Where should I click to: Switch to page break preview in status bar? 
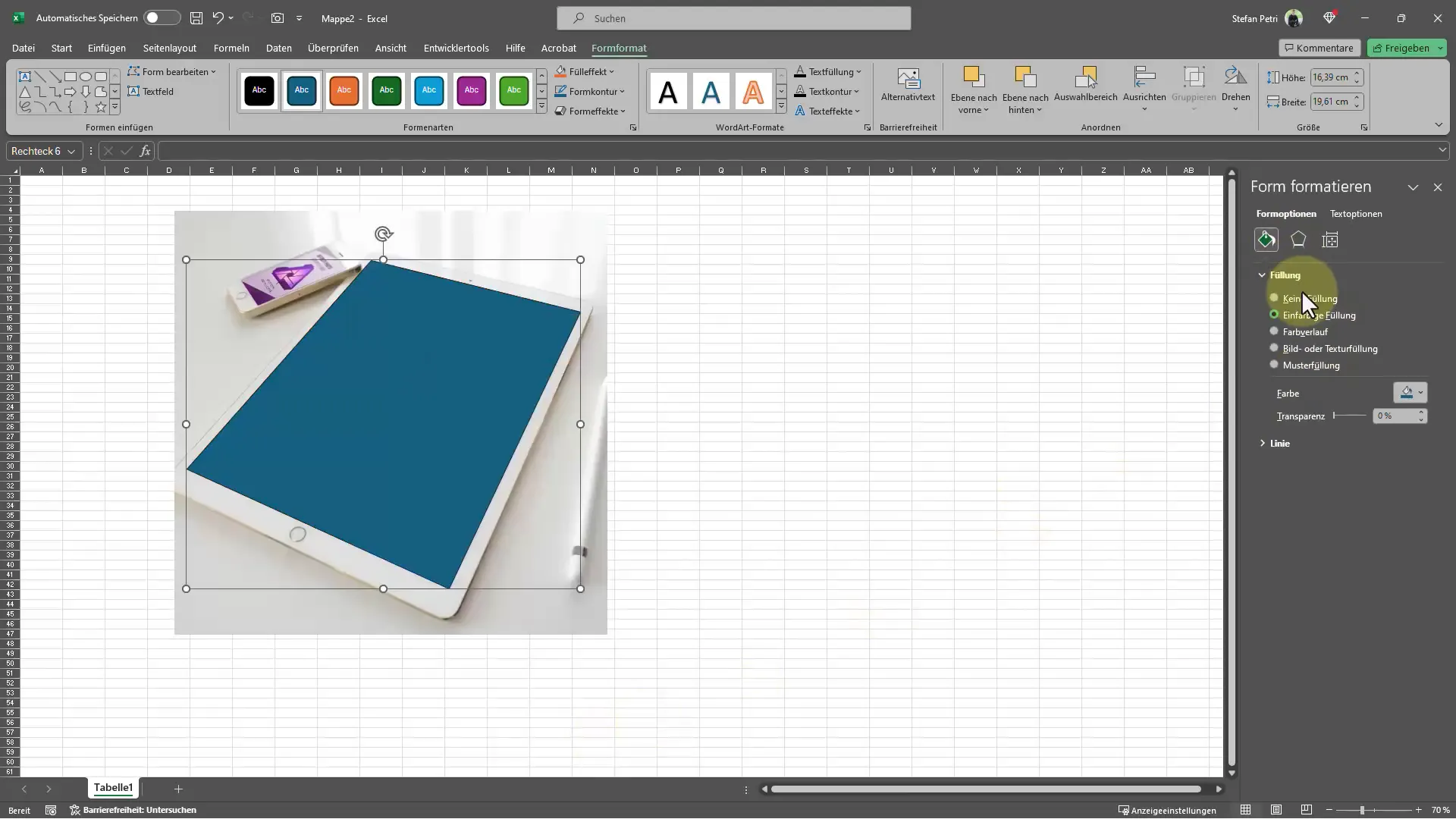pyautogui.click(x=1306, y=810)
